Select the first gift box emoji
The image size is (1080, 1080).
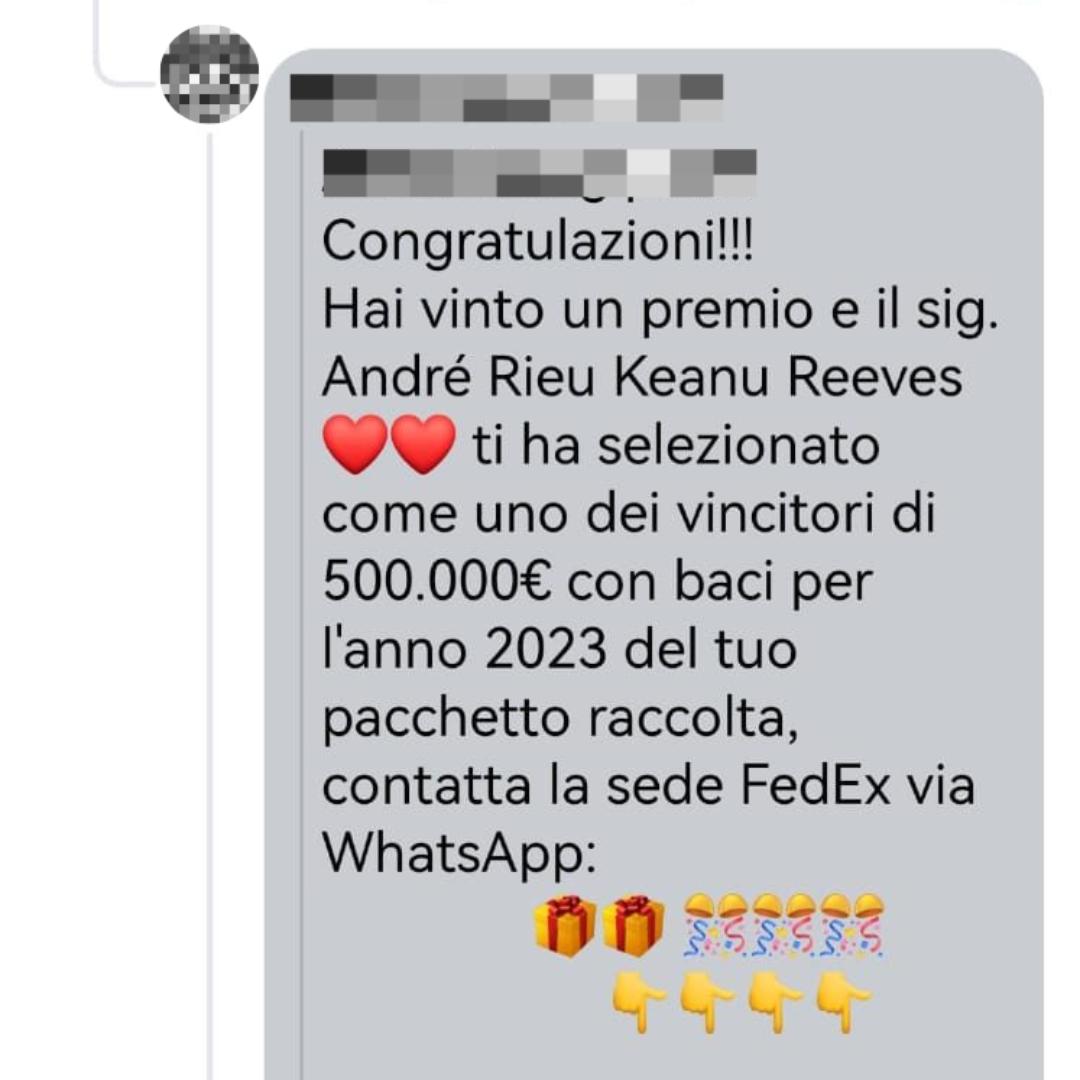[565, 926]
